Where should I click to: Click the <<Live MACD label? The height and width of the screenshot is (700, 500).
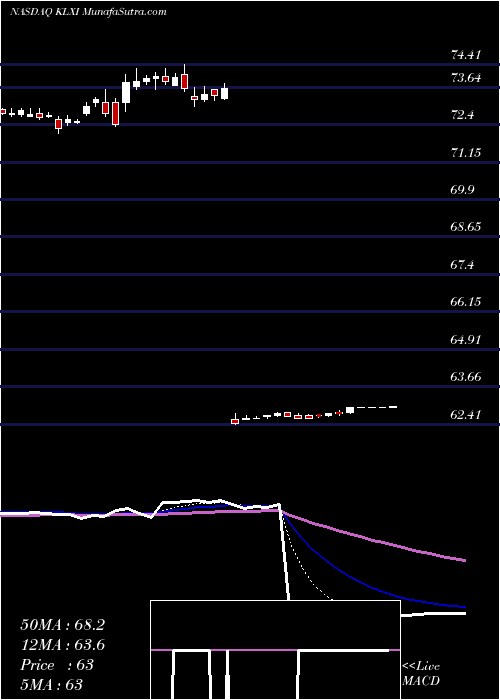[x=421, y=674]
